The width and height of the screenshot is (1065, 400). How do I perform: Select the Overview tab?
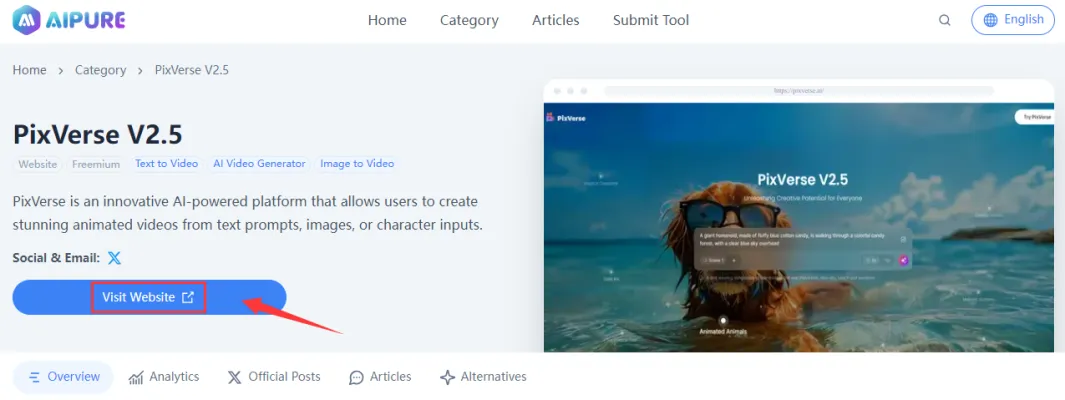point(63,377)
